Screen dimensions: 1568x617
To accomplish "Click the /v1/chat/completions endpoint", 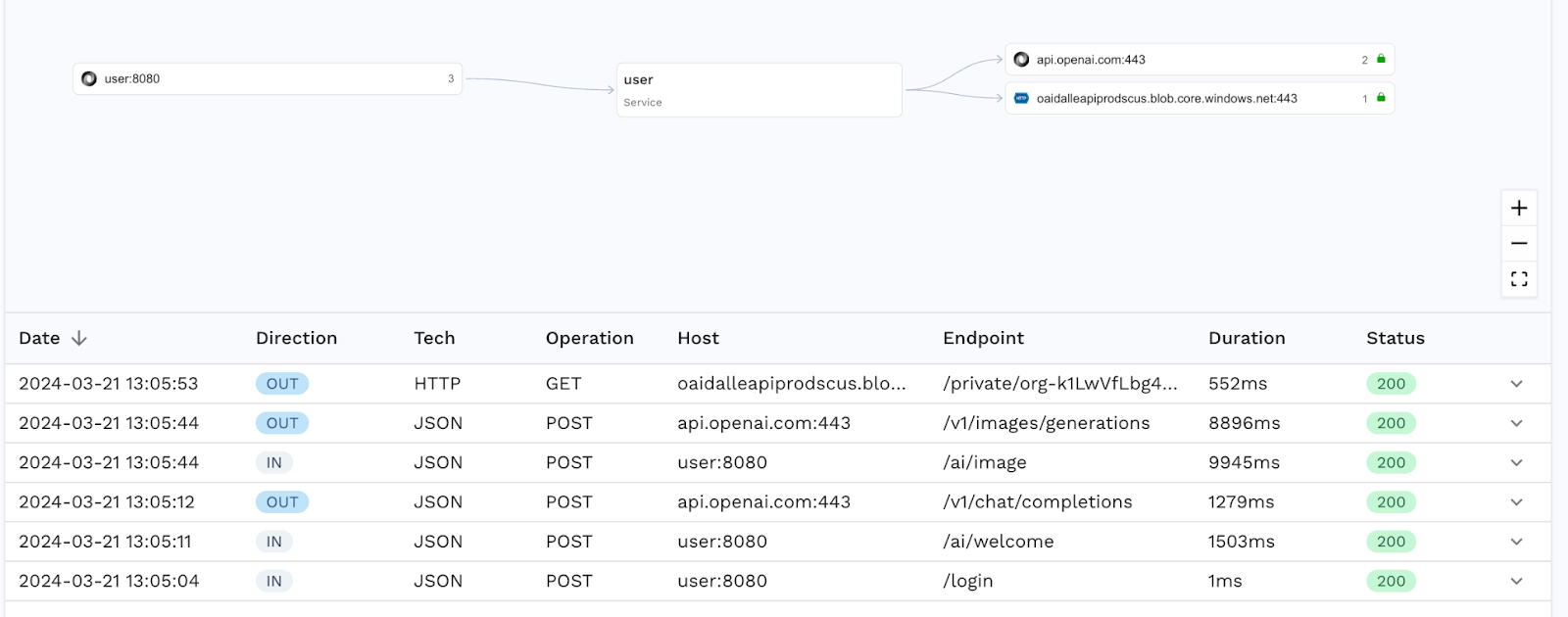I will (1038, 502).
